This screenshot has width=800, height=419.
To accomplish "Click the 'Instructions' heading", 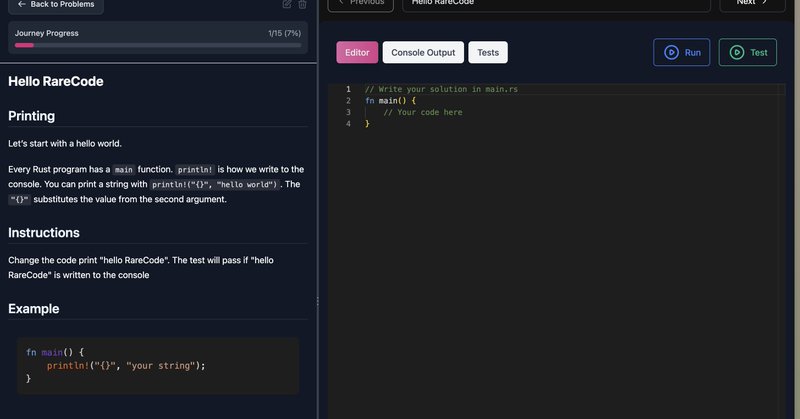I will tap(44, 233).
